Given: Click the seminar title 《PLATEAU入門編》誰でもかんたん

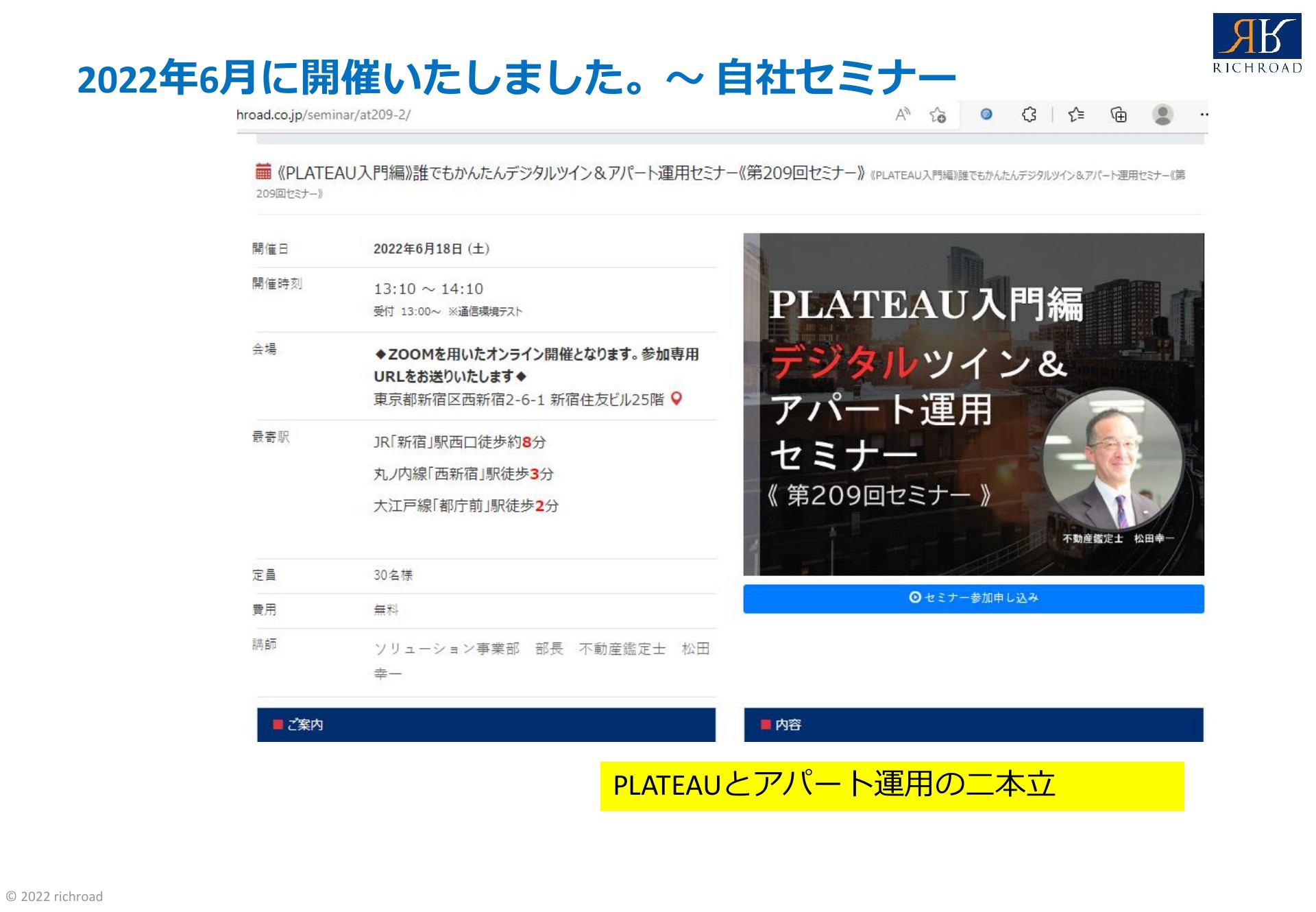Looking at the screenshot, I should point(570,173).
